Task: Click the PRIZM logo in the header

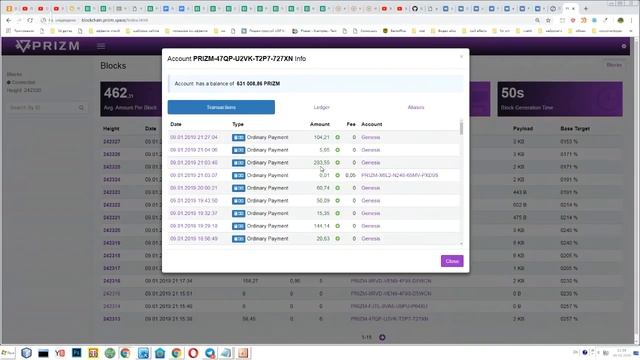Action: [x=47, y=46]
